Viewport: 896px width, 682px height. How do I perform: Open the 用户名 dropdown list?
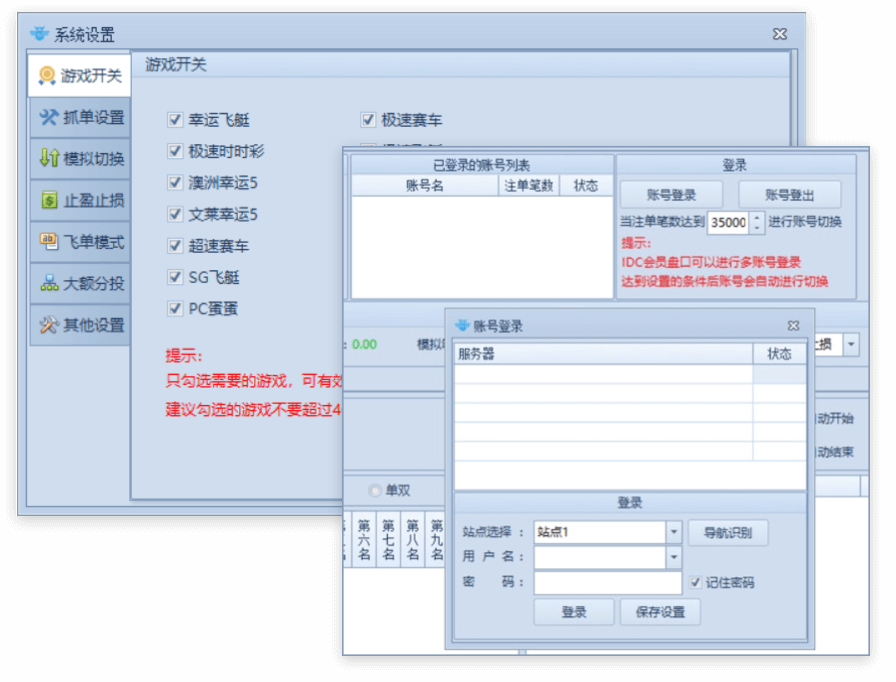click(674, 557)
